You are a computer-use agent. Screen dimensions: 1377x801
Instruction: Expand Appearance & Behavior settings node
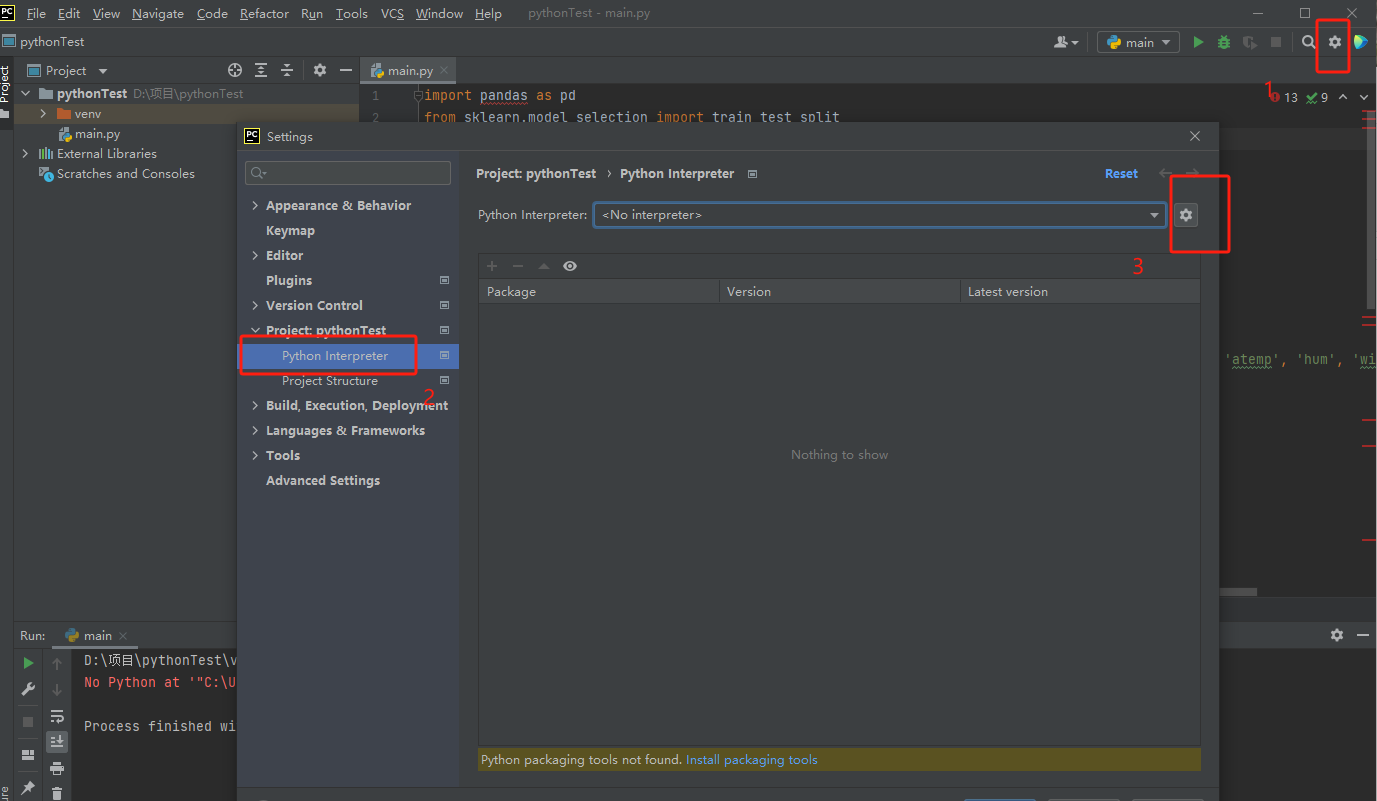(256, 205)
